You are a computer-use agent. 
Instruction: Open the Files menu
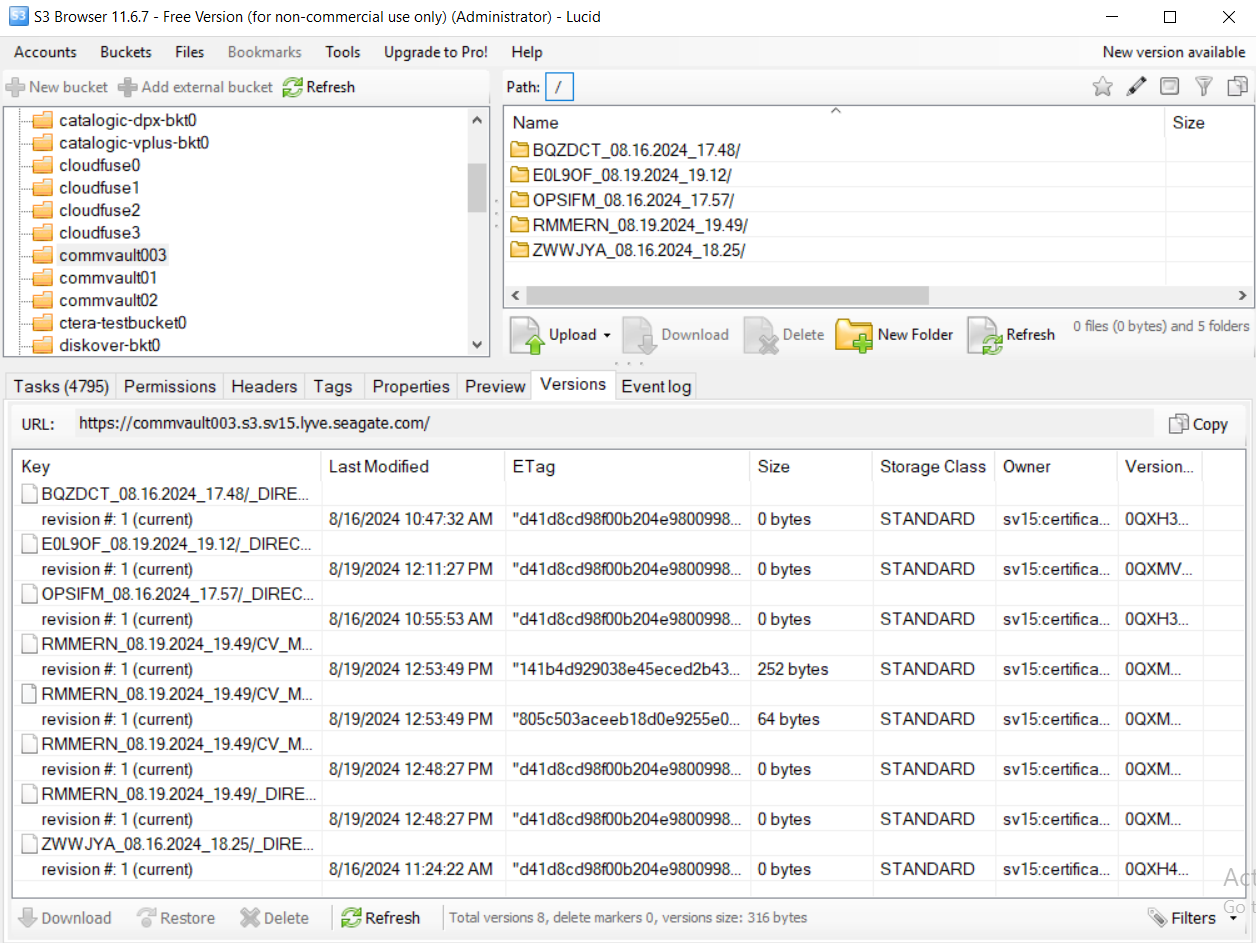coord(189,52)
